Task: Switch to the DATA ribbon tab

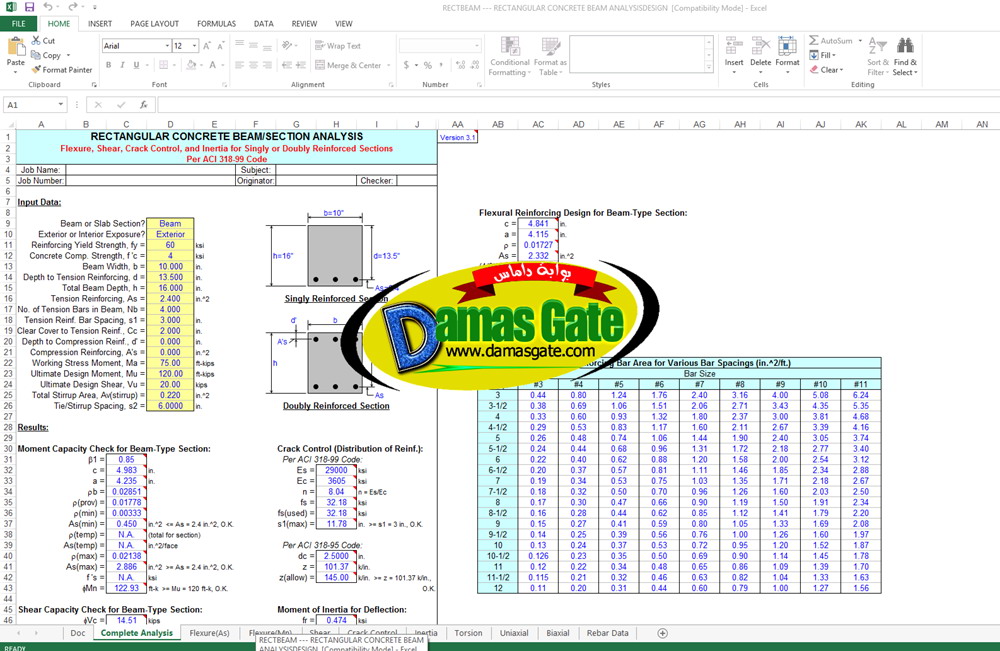Action: 263,24
